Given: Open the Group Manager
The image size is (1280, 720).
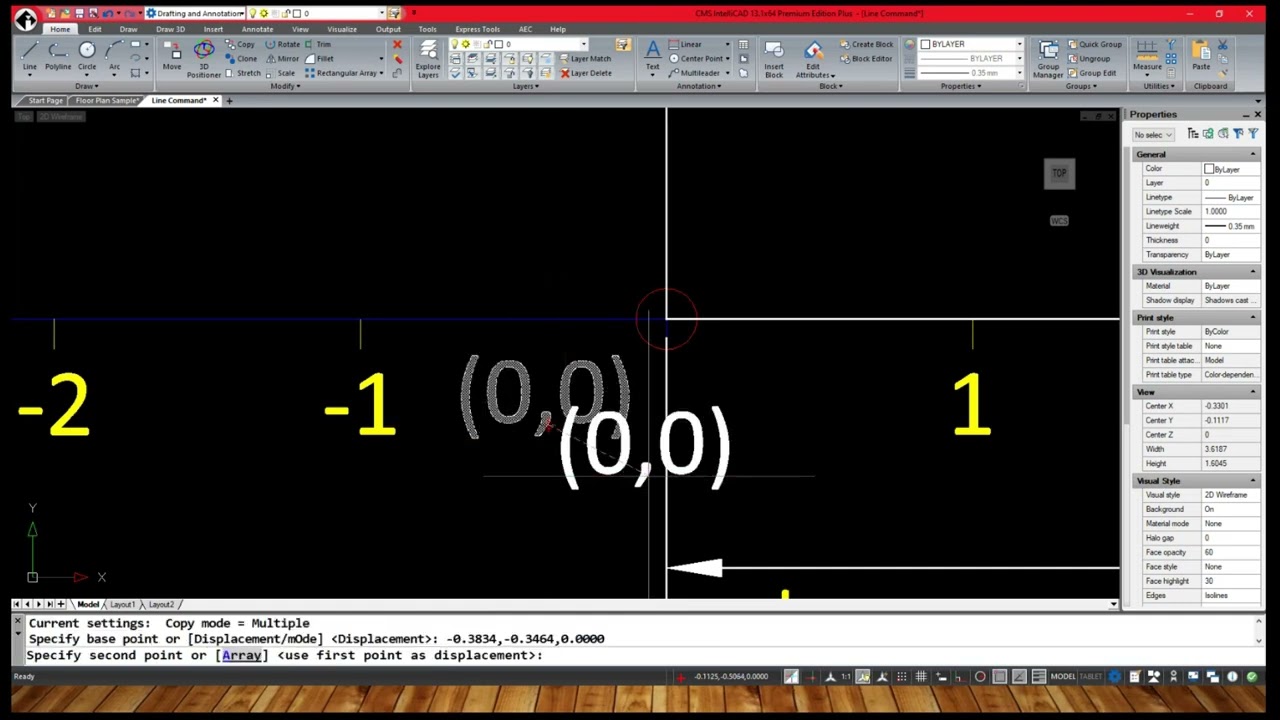Looking at the screenshot, I should click(x=1048, y=59).
